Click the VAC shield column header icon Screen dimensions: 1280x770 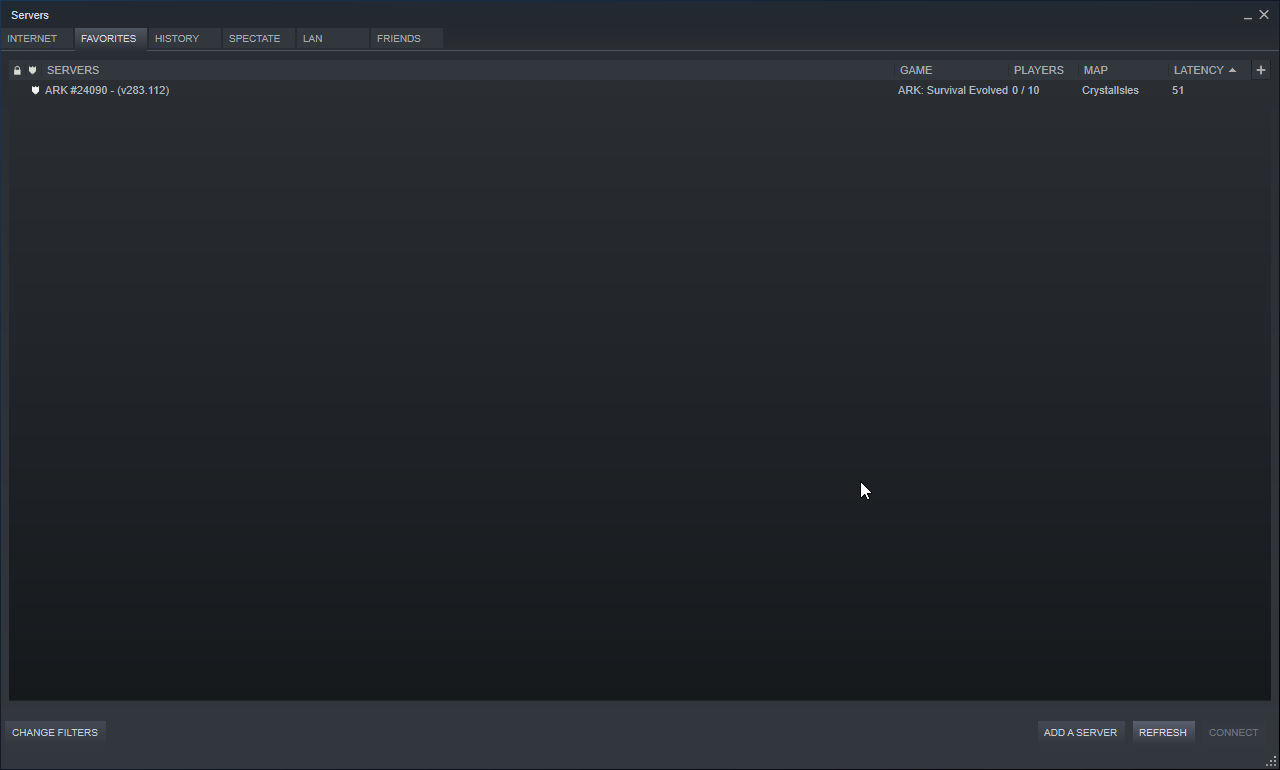click(x=33, y=70)
